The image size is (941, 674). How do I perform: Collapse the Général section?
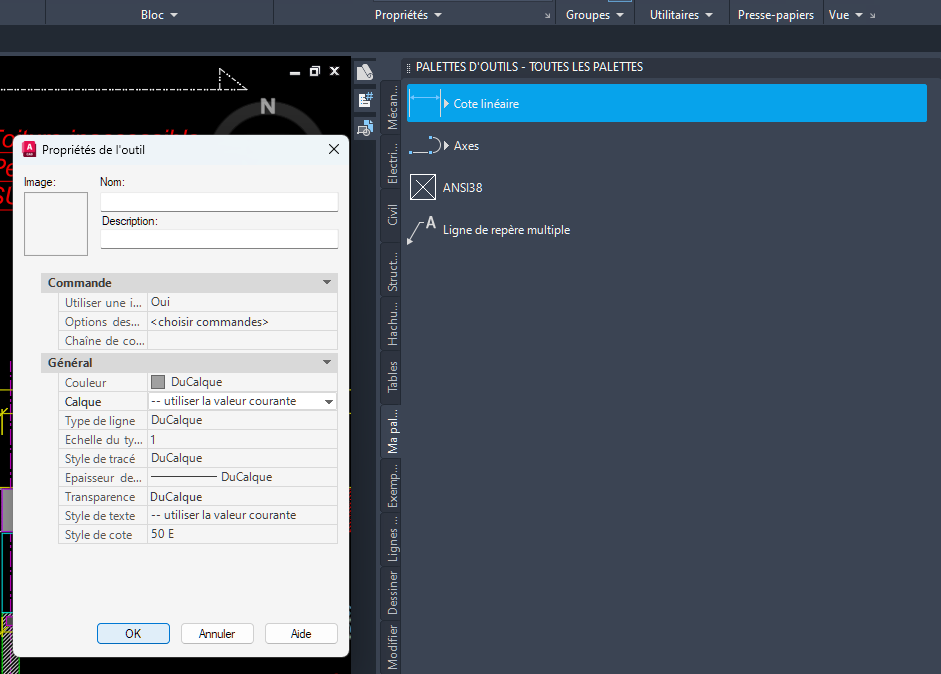click(x=327, y=362)
